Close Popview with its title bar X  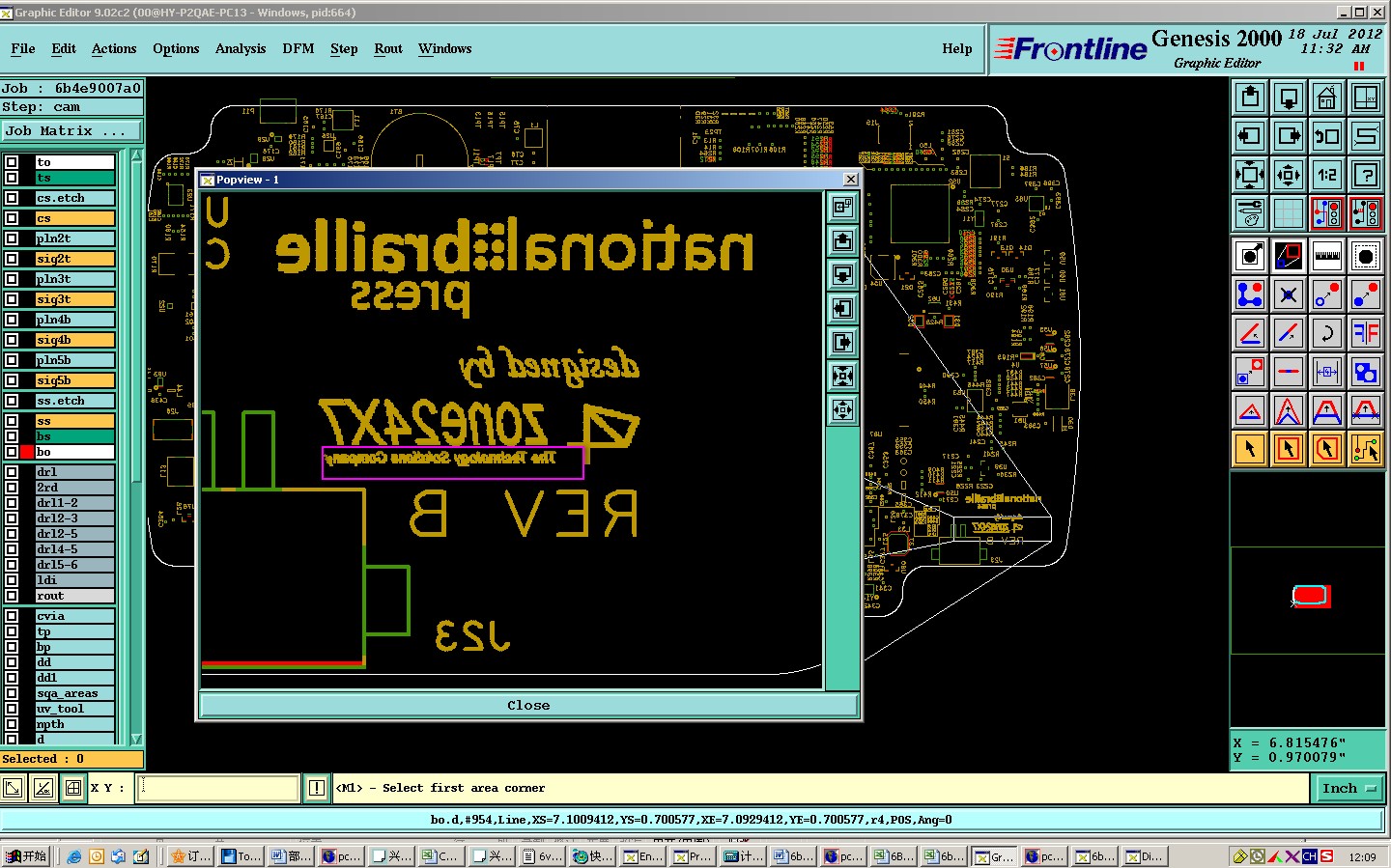pyautogui.click(x=851, y=180)
